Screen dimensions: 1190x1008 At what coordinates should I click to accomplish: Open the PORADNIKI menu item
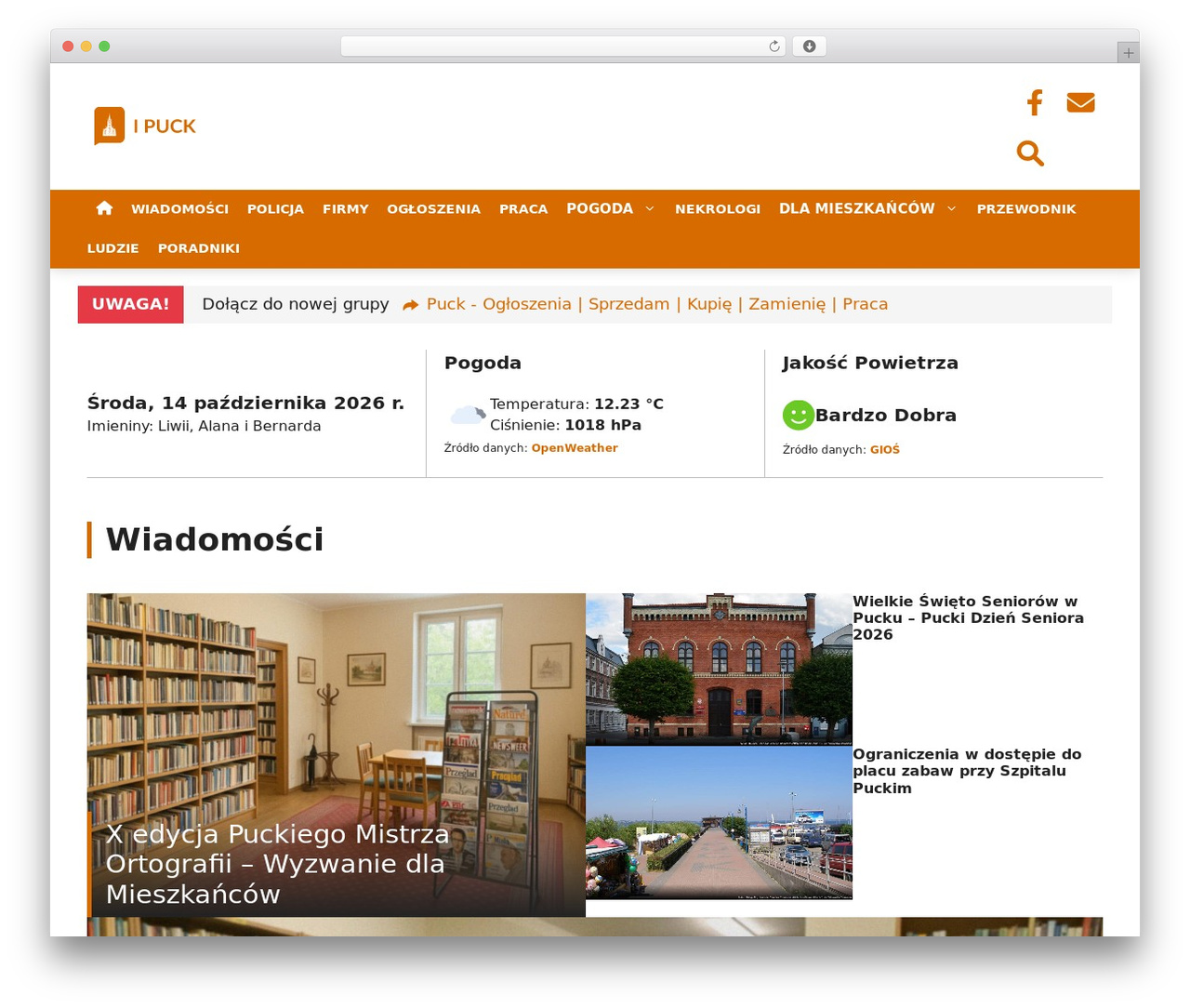[199, 248]
